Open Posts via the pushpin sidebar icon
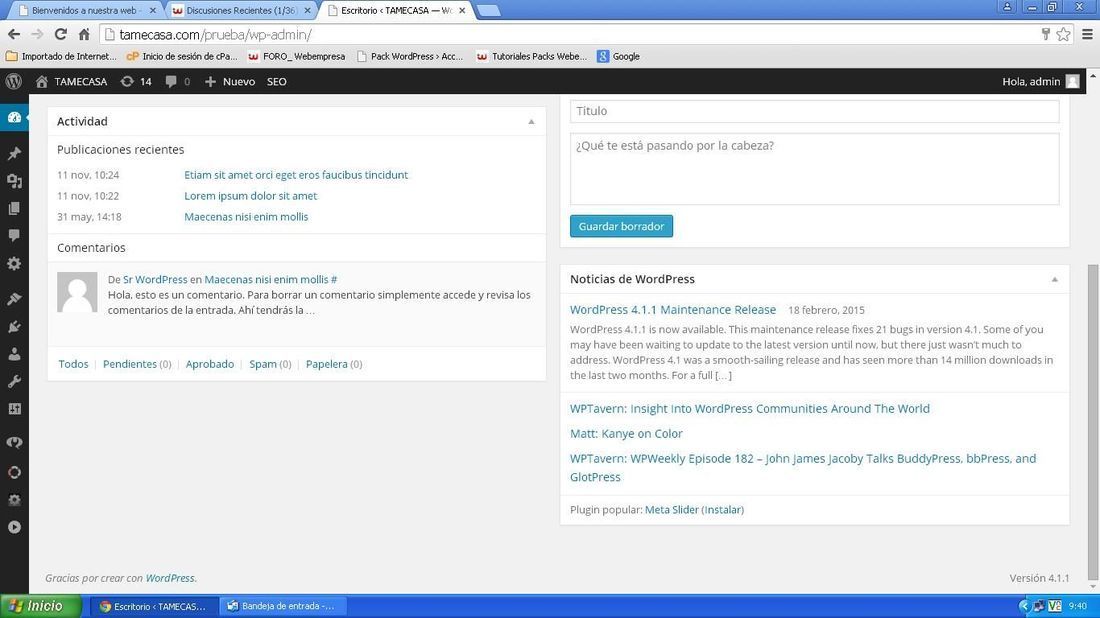1100x618 pixels. point(14,154)
